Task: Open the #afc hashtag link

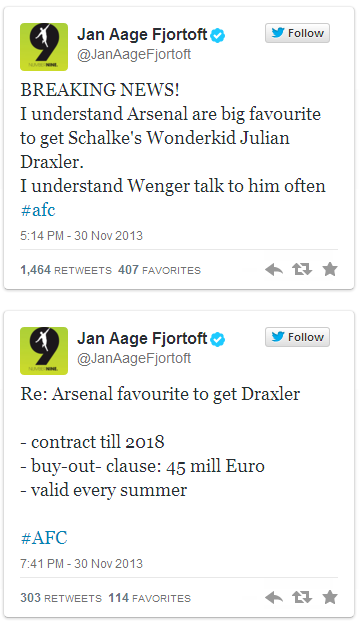Action: coord(38,210)
